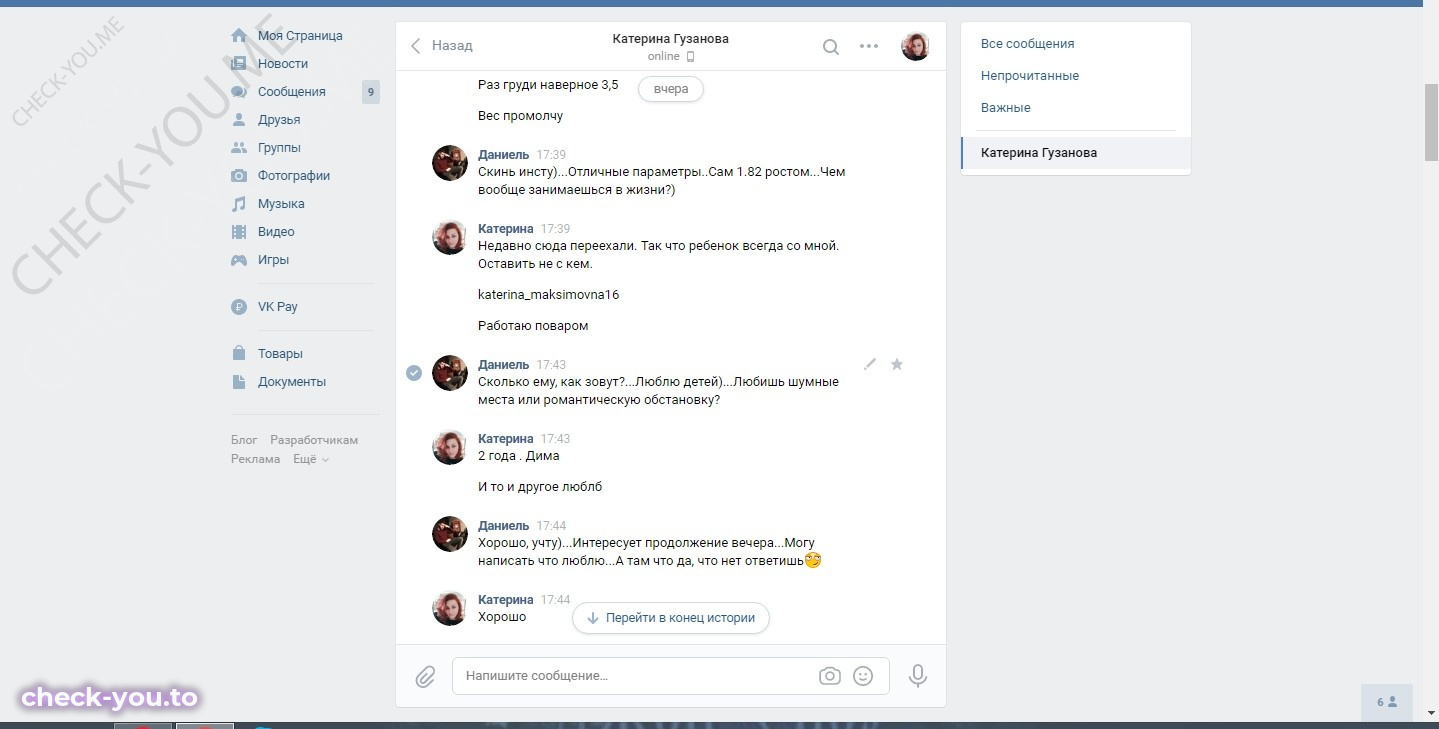Deselect the checked 17:43 Даниель message
Viewport: 1439px width, 729px height.
click(x=414, y=373)
